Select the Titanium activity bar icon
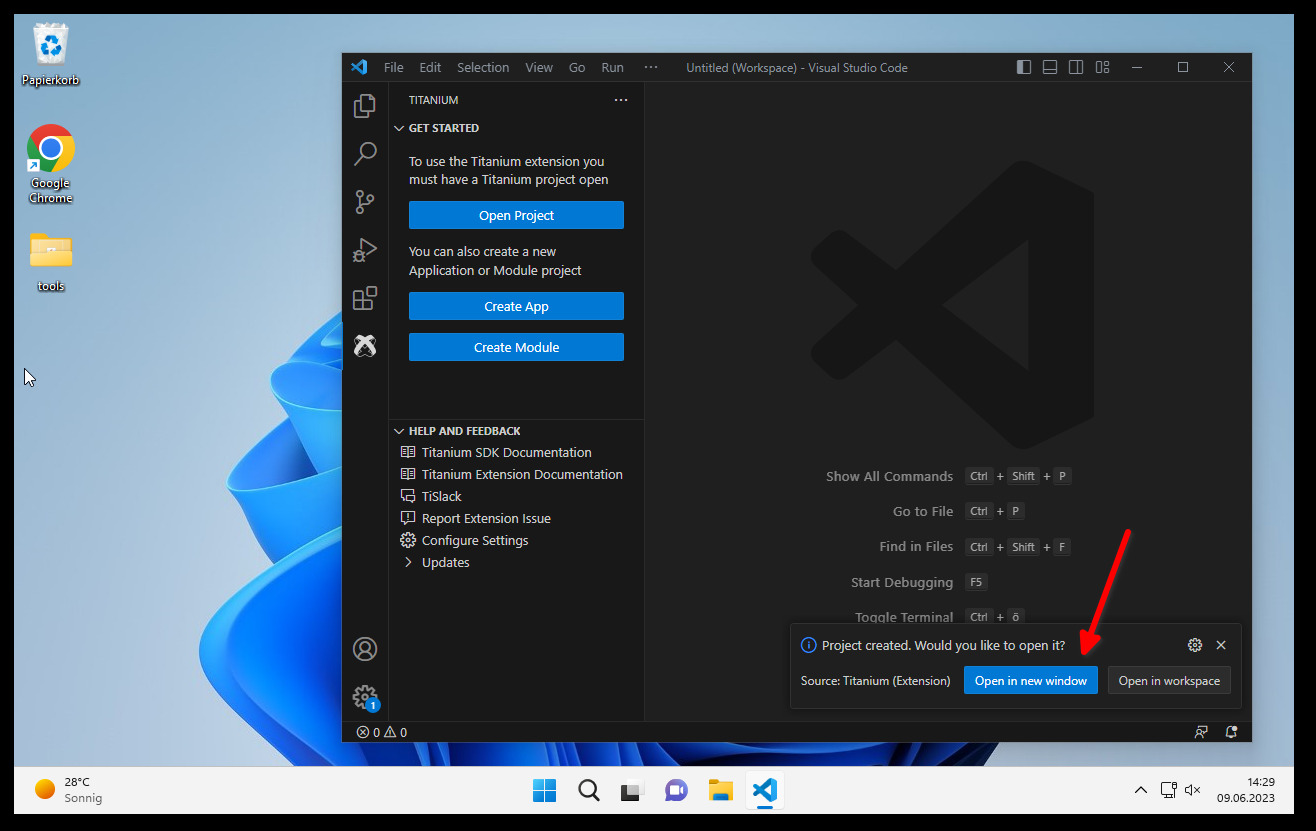Screen dimensions: 1316x831 365,346
